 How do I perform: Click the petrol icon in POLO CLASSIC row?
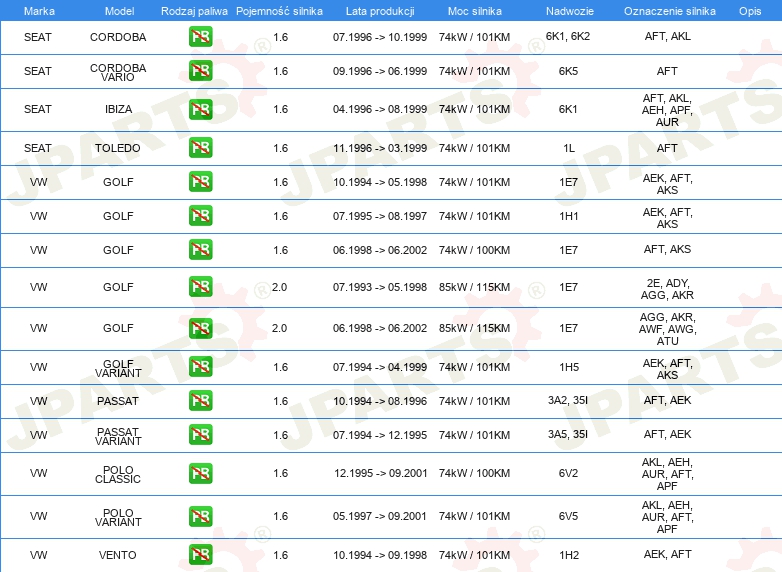point(200,473)
